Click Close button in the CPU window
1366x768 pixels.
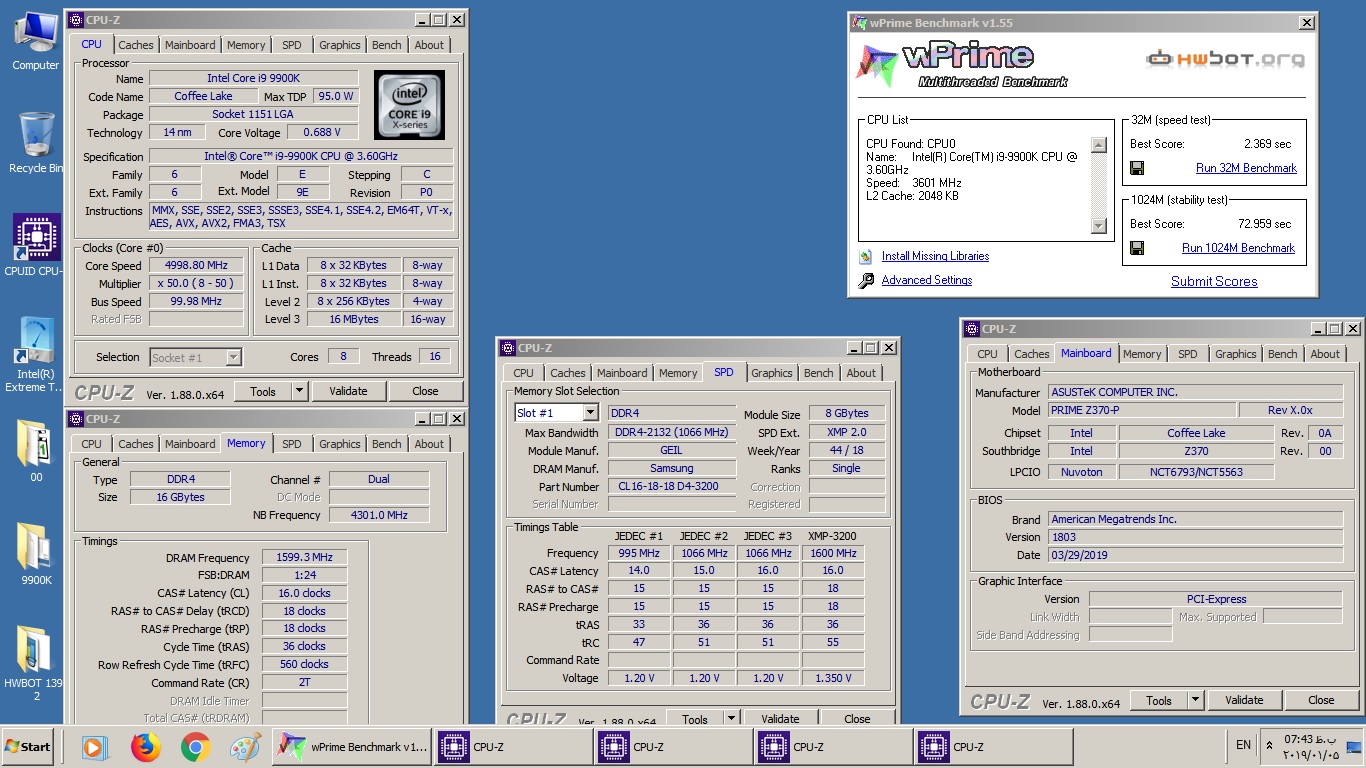(425, 391)
